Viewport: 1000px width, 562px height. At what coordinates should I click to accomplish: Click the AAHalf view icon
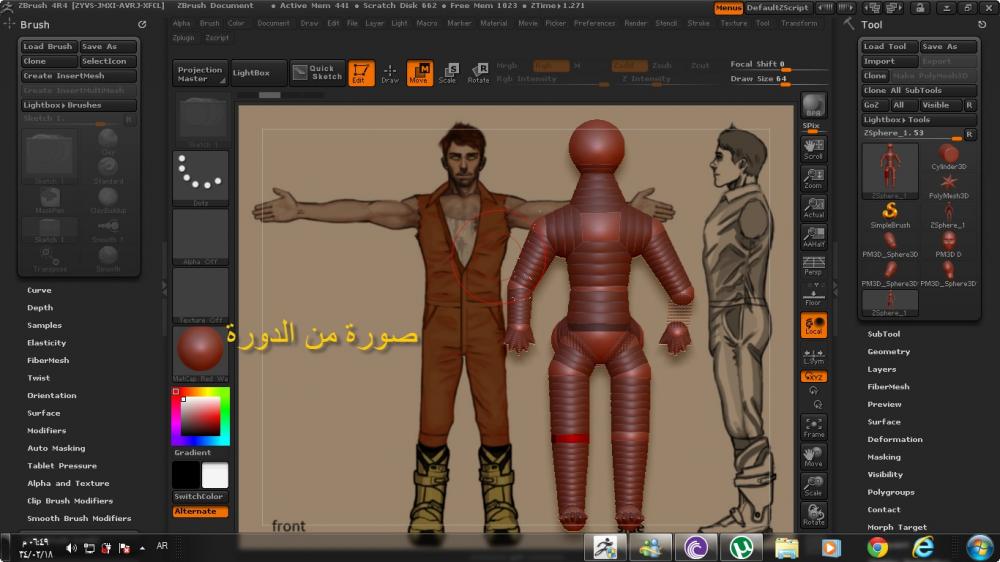click(813, 236)
